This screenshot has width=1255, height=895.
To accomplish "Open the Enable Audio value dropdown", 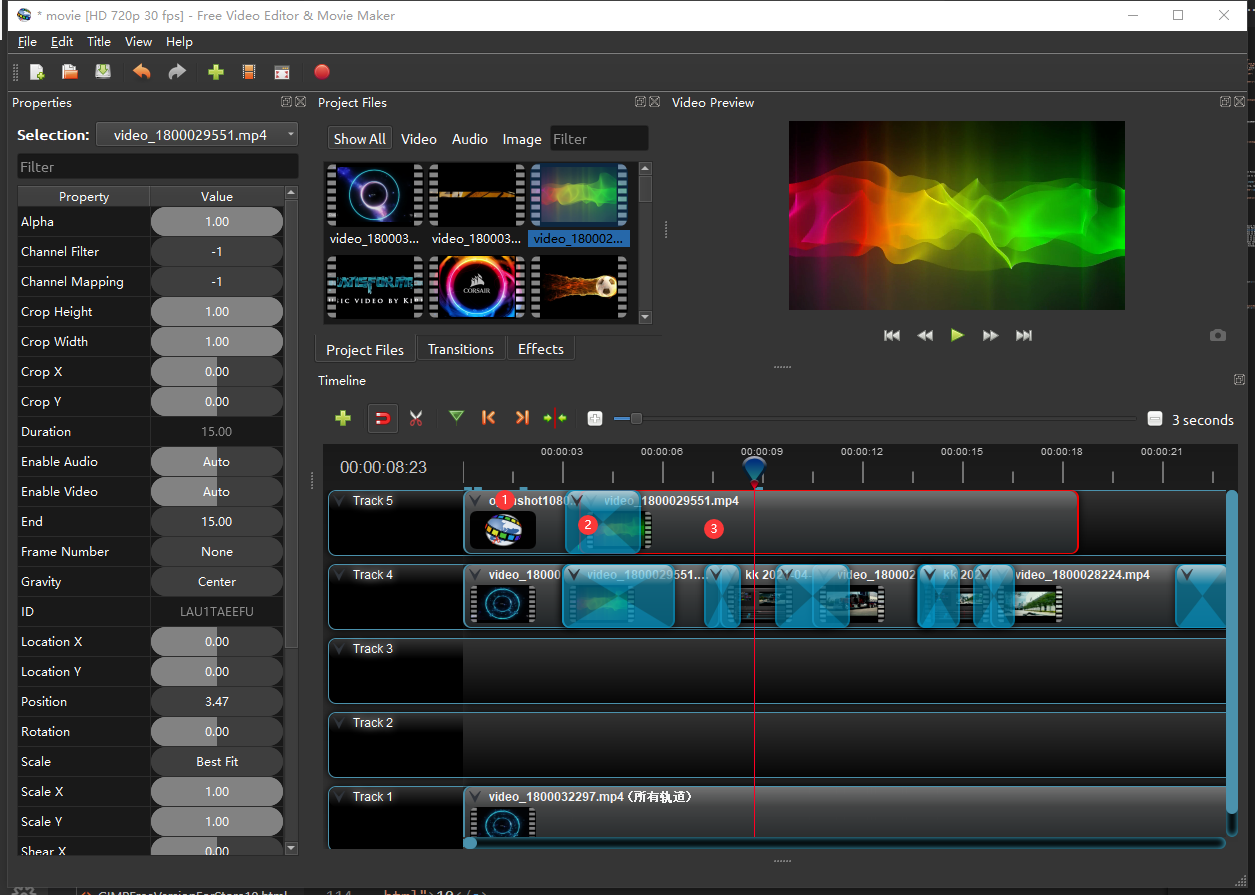I will pyautogui.click(x=217, y=462).
